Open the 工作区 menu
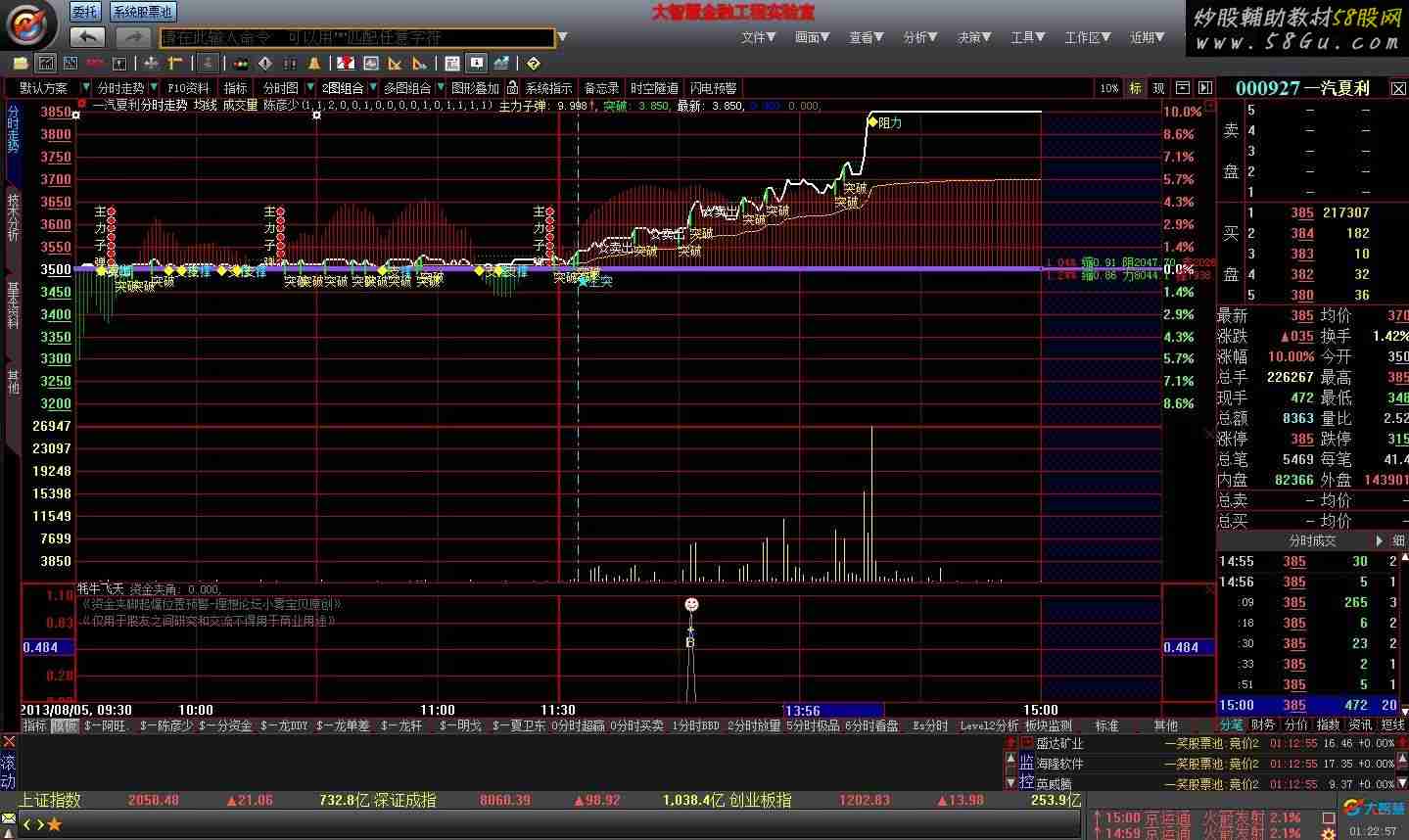 coord(1088,37)
